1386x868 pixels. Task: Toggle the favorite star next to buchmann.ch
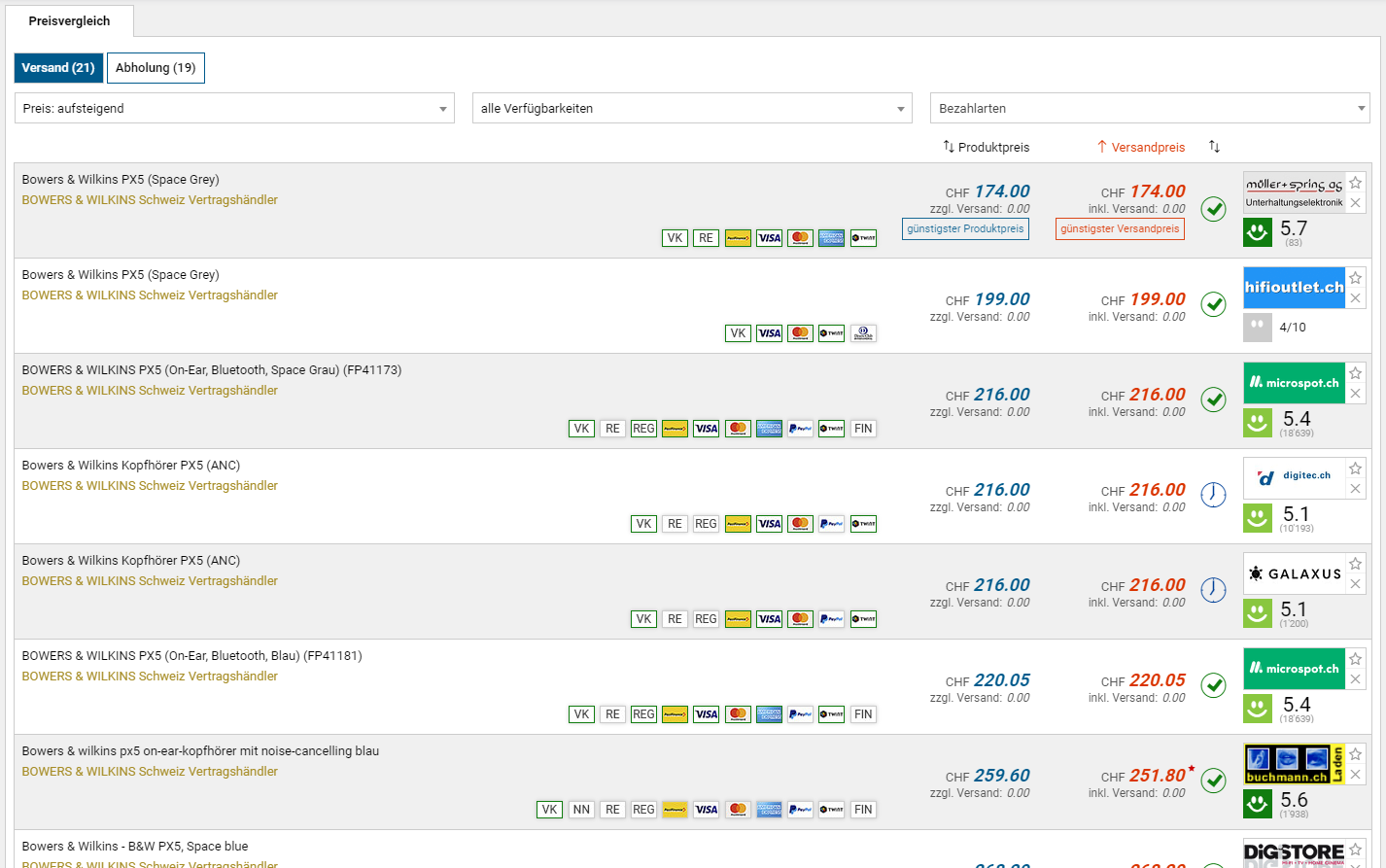pos(1355,754)
